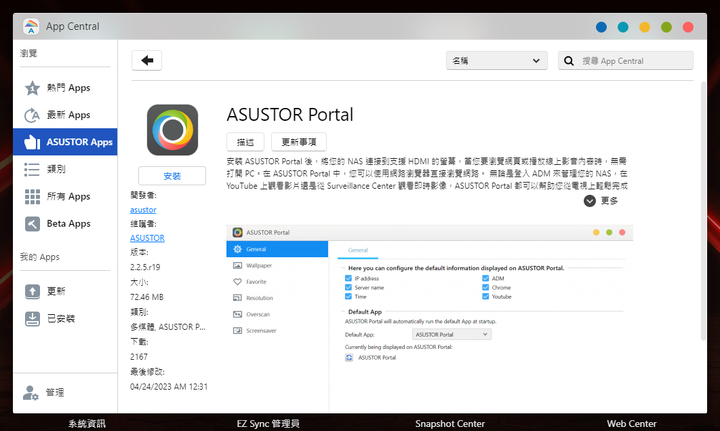Click the search magnifier icon
The width and height of the screenshot is (720, 431).
pos(568,61)
